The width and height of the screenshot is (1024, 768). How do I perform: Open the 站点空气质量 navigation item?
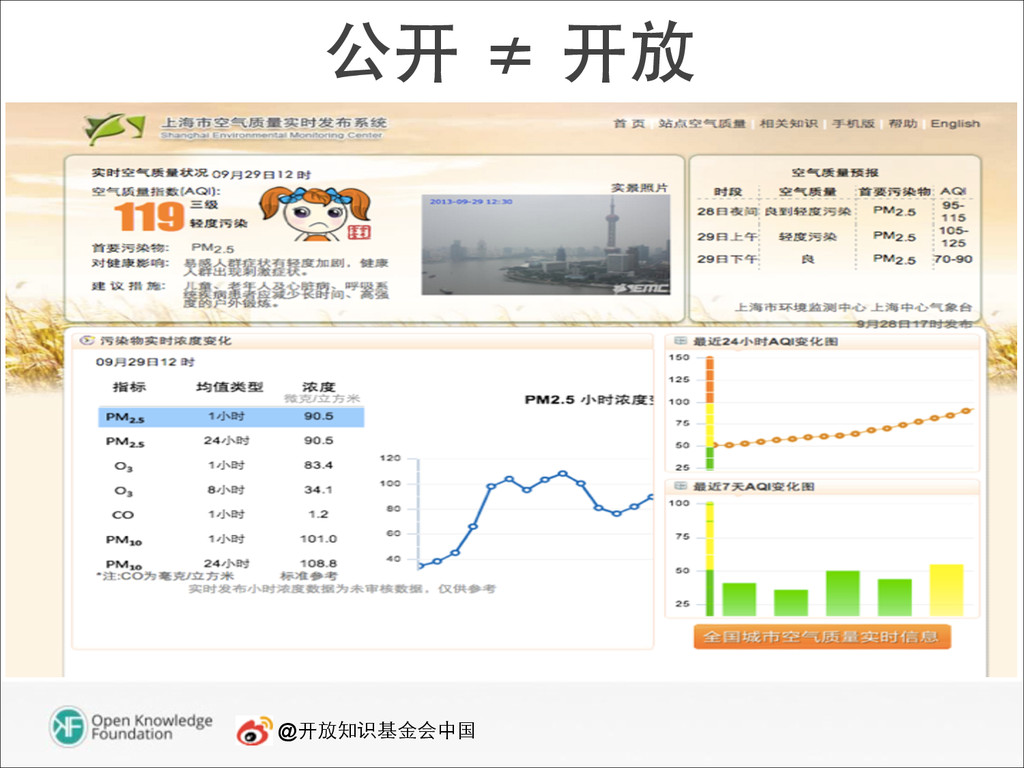point(702,123)
